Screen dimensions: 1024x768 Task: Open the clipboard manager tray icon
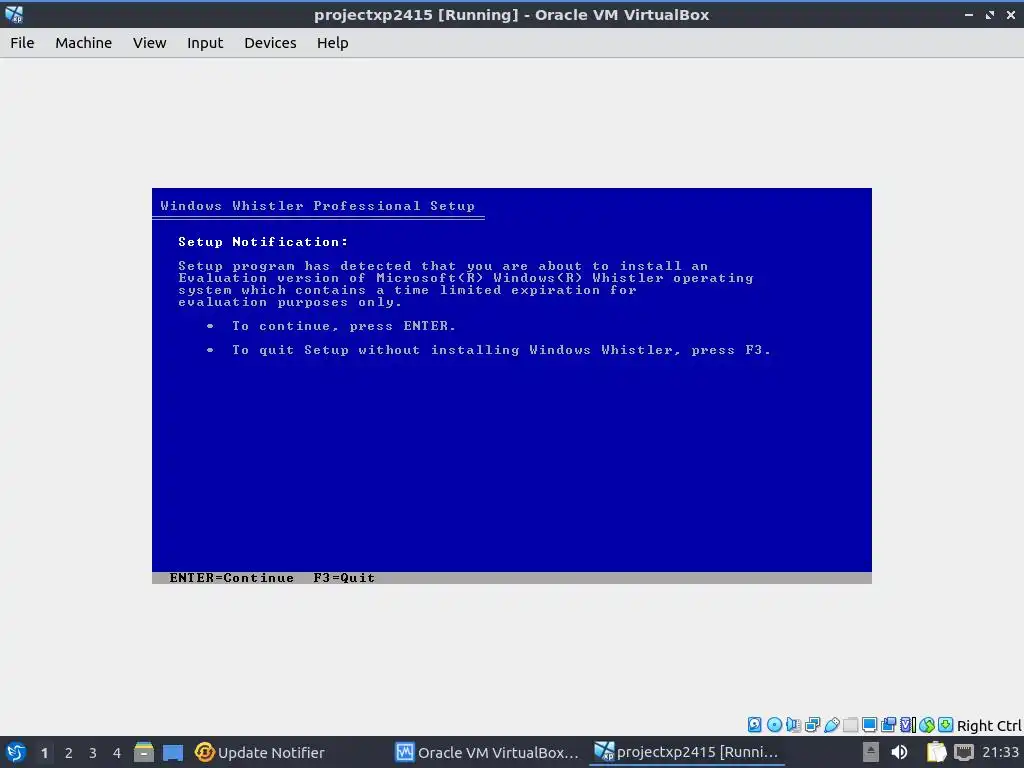(936, 752)
